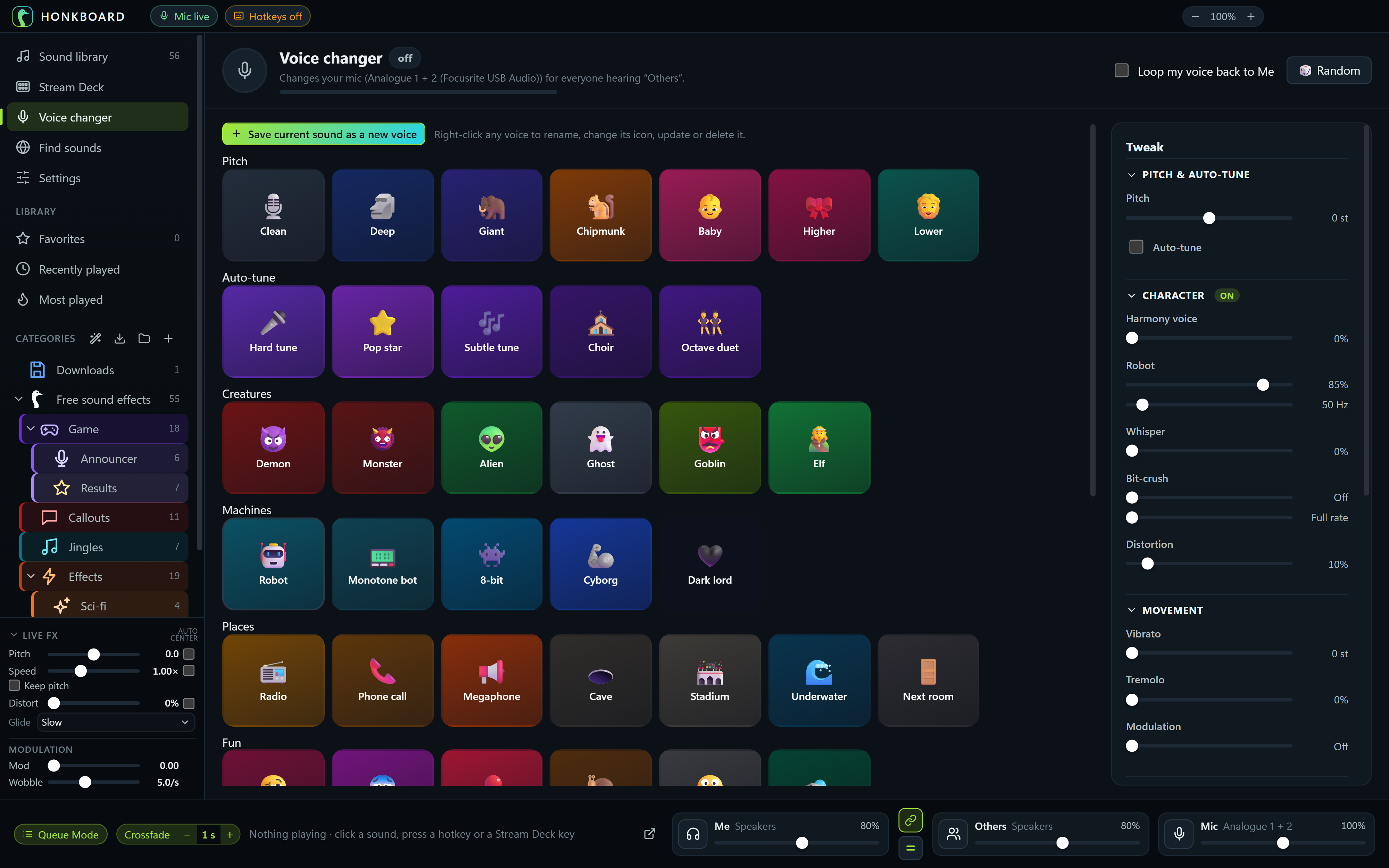This screenshot has width=1389, height=868.
Task: Increase zoom with the plus button
Action: coord(1251,17)
